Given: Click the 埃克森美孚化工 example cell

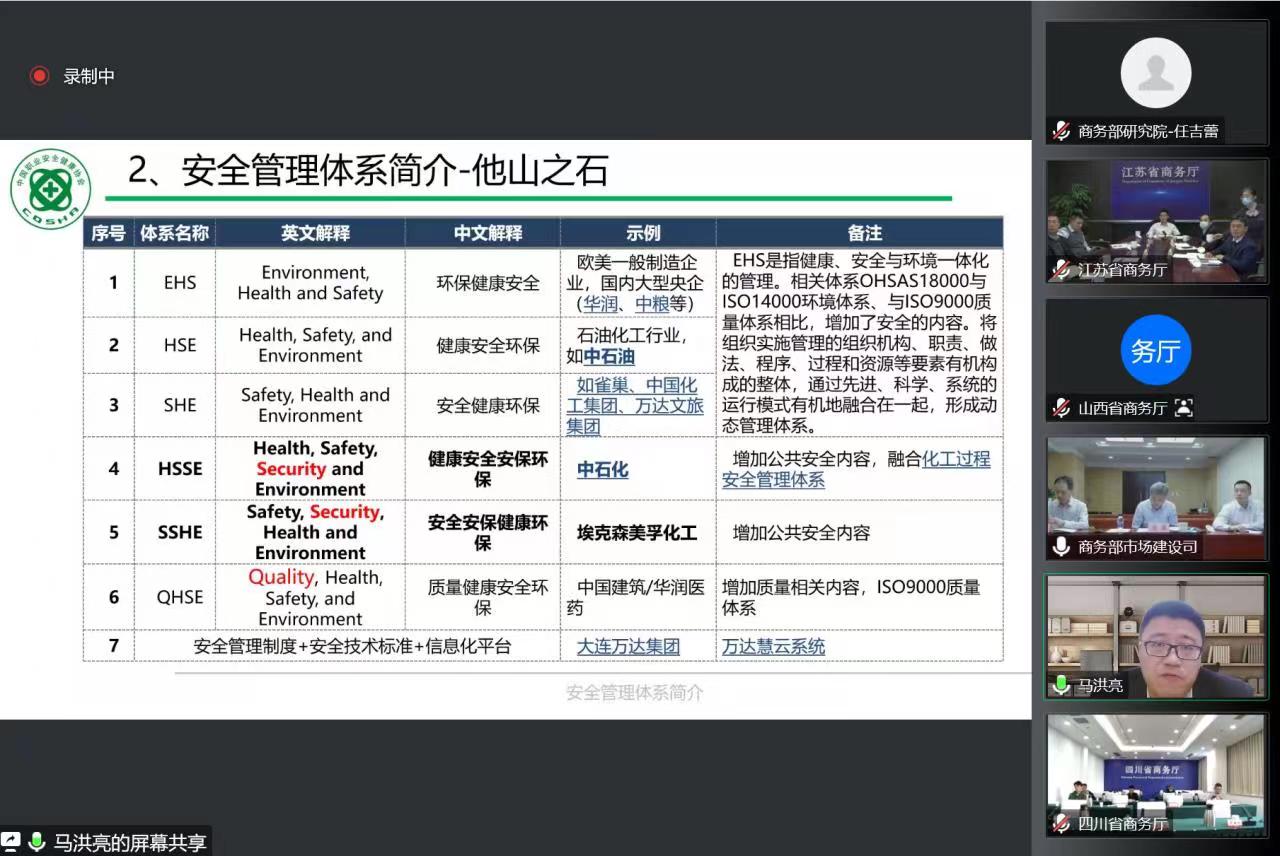Looking at the screenshot, I should click(x=637, y=532).
